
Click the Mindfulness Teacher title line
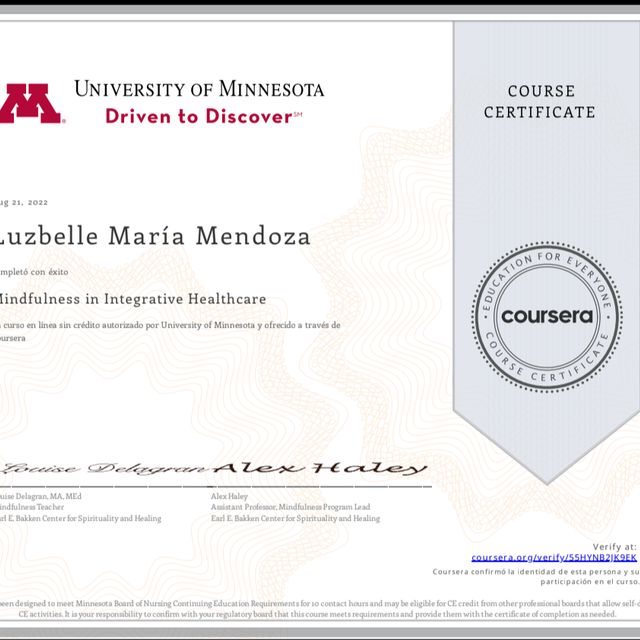click(x=32, y=507)
